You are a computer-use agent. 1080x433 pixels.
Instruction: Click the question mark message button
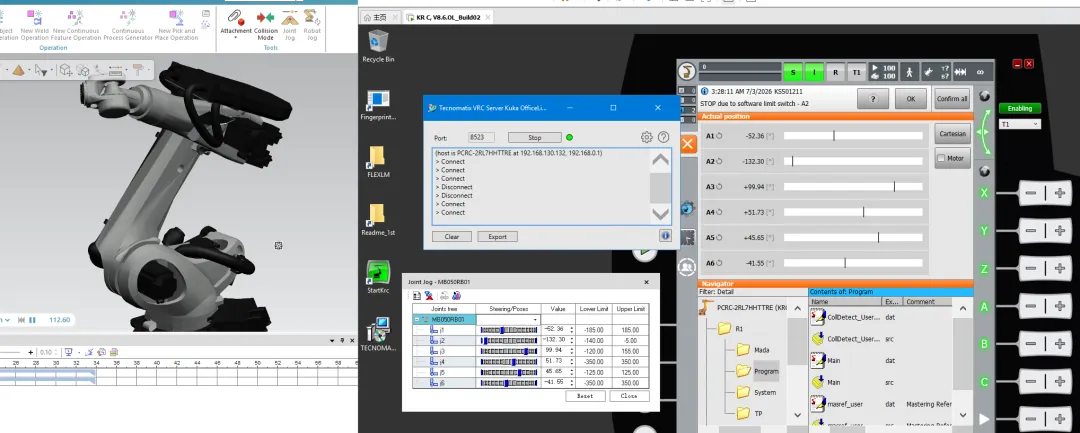[873, 98]
